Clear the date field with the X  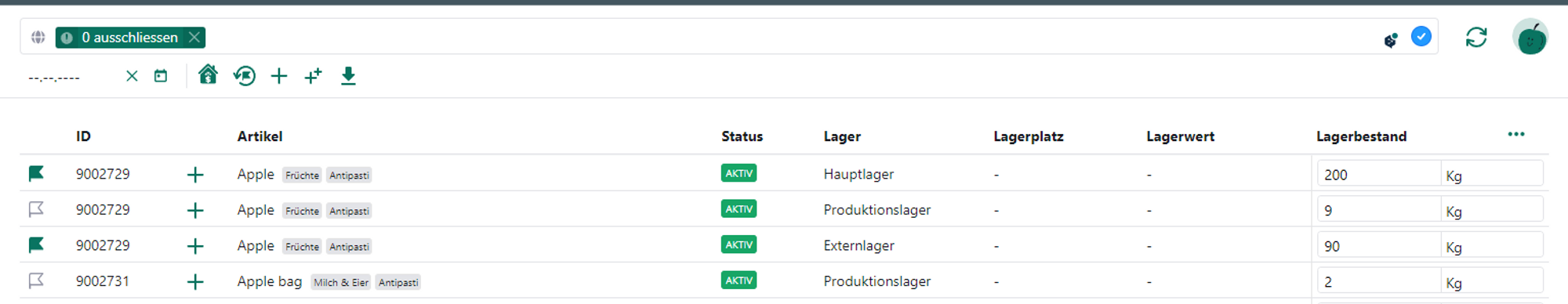[x=132, y=76]
